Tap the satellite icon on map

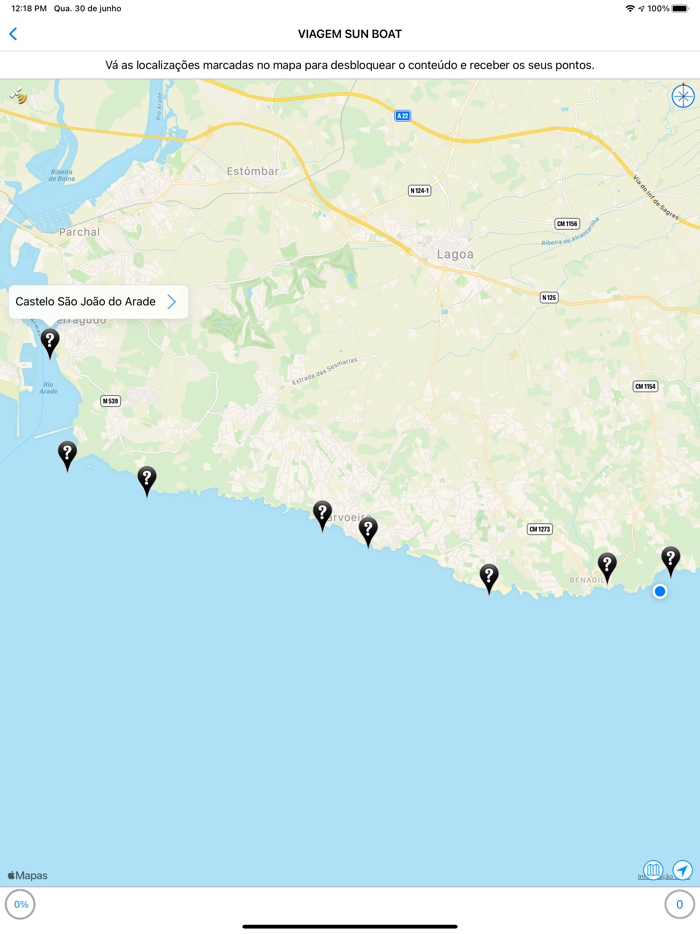click(x=18, y=95)
